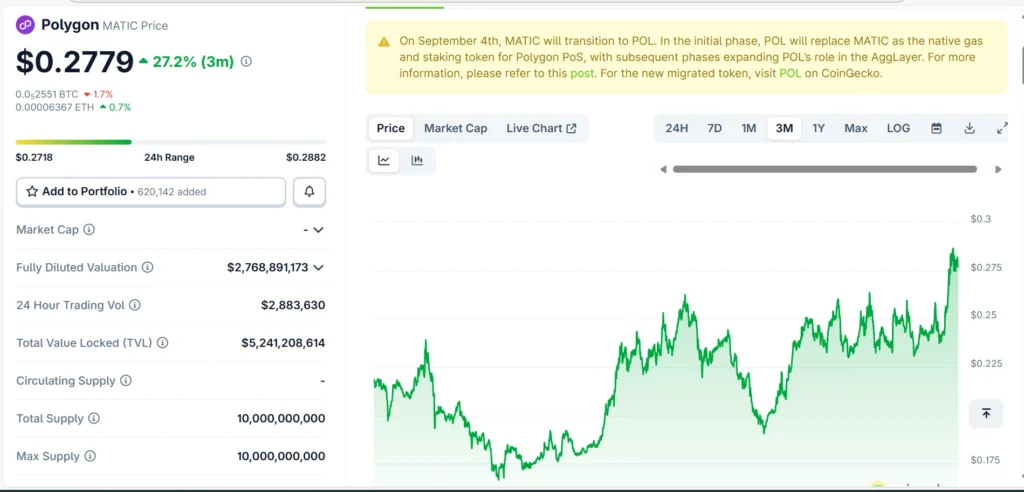Image resolution: width=1024 pixels, height=492 pixels.
Task: Click the $0.275 axis label on chart
Action: [x=984, y=267]
